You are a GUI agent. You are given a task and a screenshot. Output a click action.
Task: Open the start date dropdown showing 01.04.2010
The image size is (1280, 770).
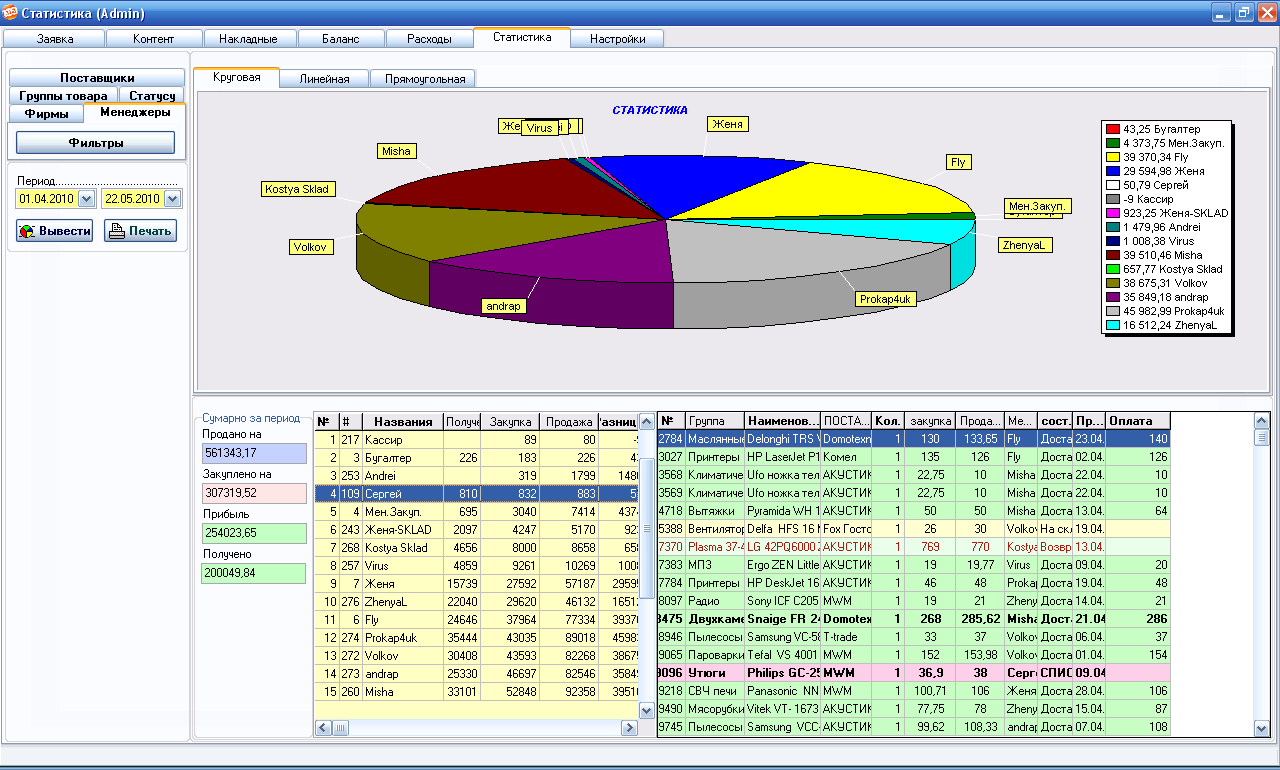pos(85,199)
